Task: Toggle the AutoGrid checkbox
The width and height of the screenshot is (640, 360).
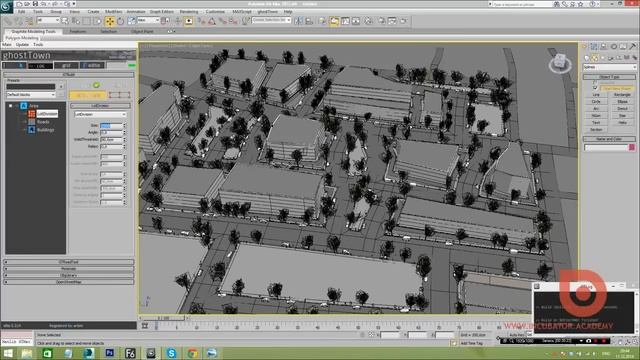Action: click(595, 83)
